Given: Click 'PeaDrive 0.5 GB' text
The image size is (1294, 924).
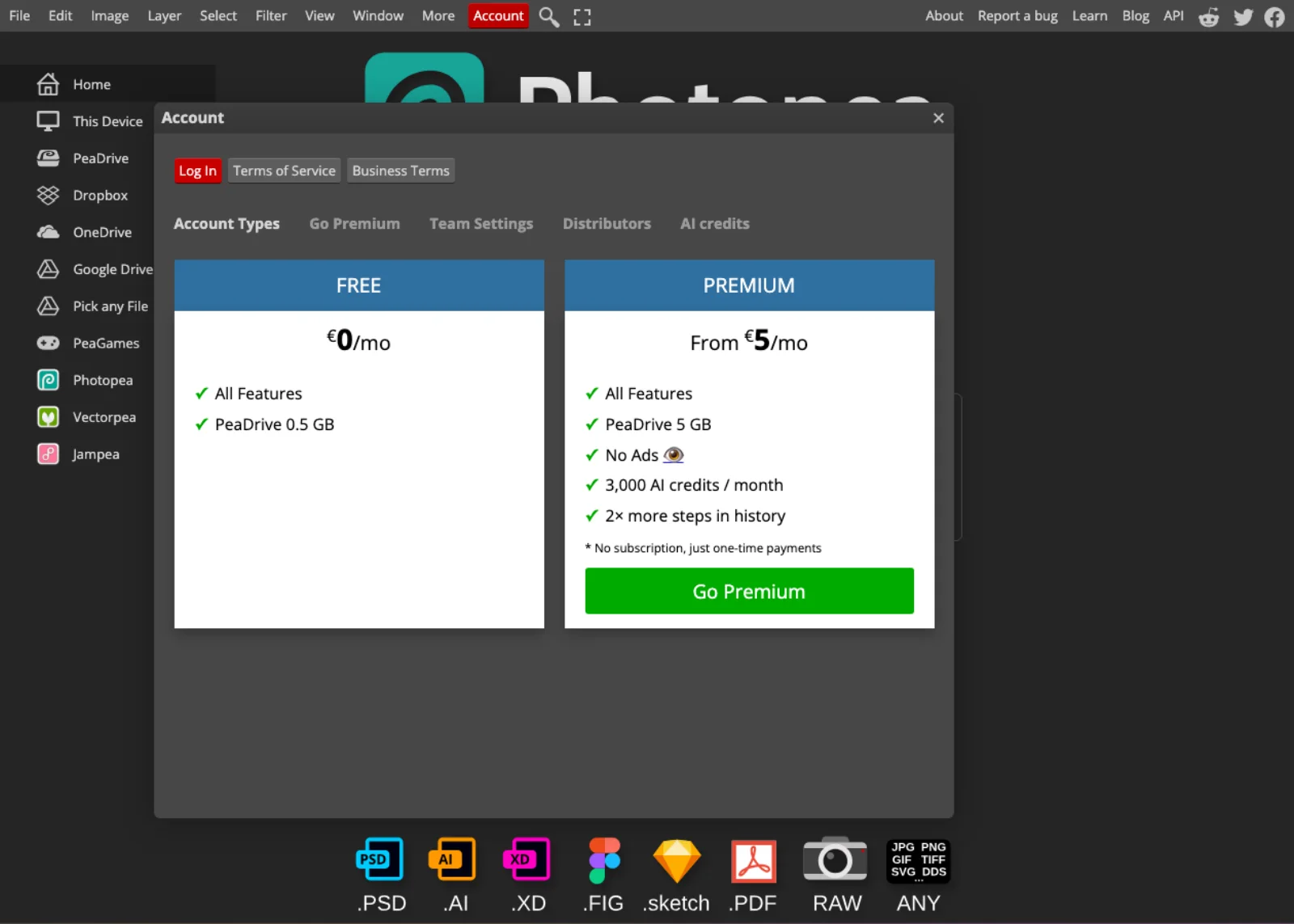Looking at the screenshot, I should point(274,424).
